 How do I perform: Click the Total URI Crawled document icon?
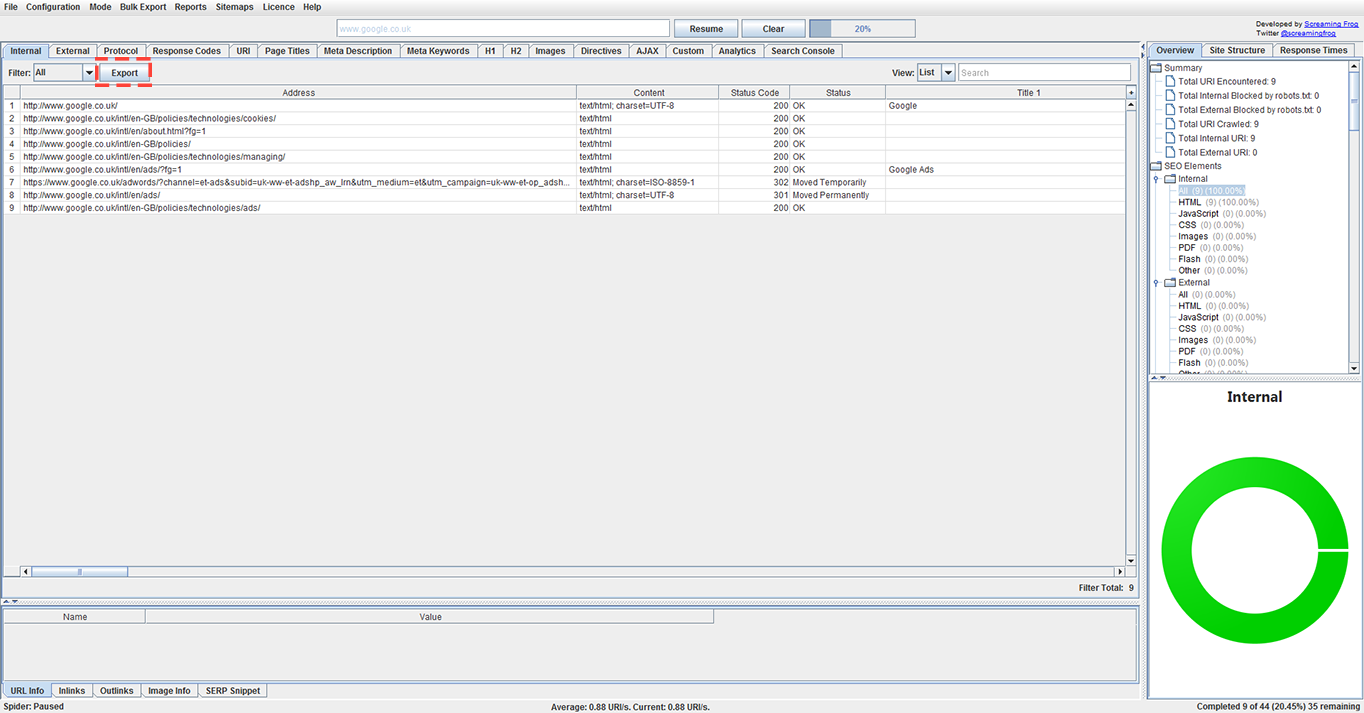pyautogui.click(x=1171, y=124)
